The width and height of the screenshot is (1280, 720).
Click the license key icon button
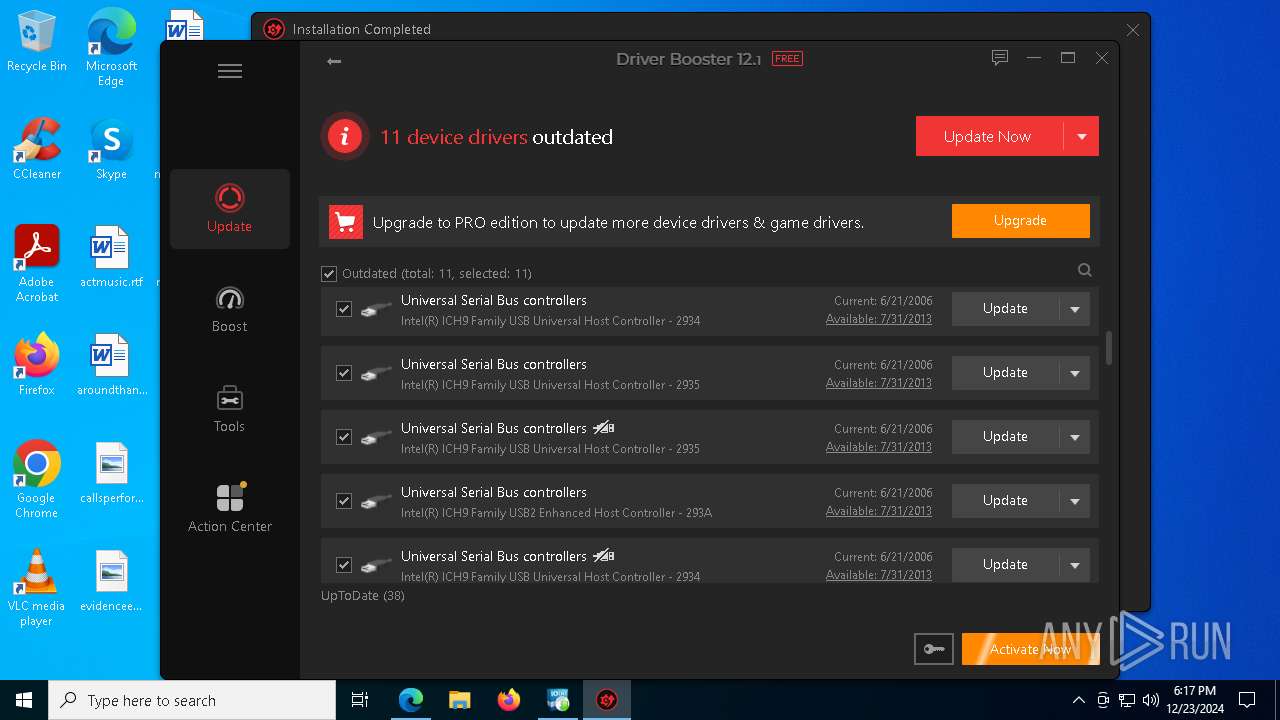[934, 649]
